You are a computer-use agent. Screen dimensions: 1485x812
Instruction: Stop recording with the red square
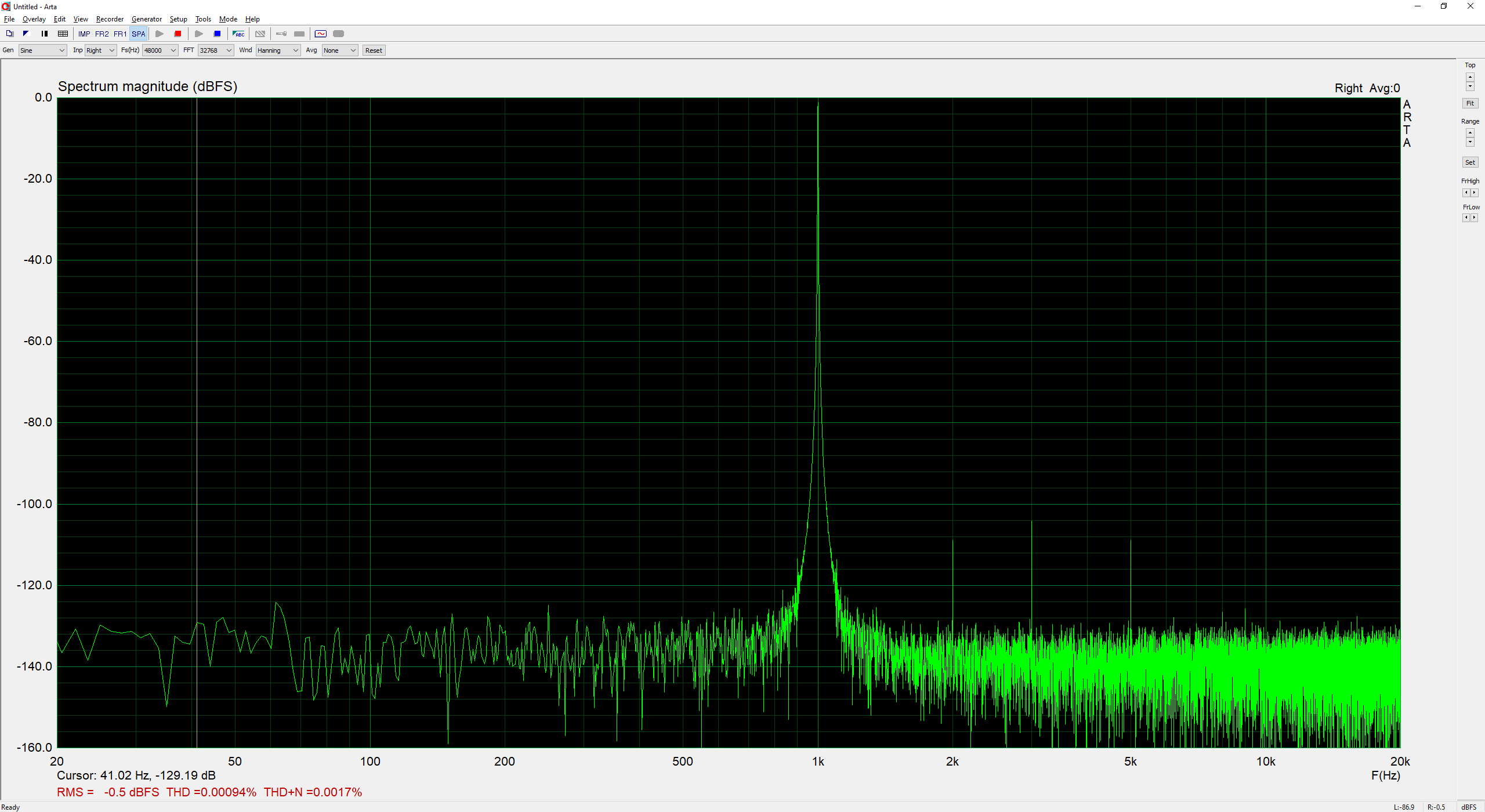click(x=178, y=34)
